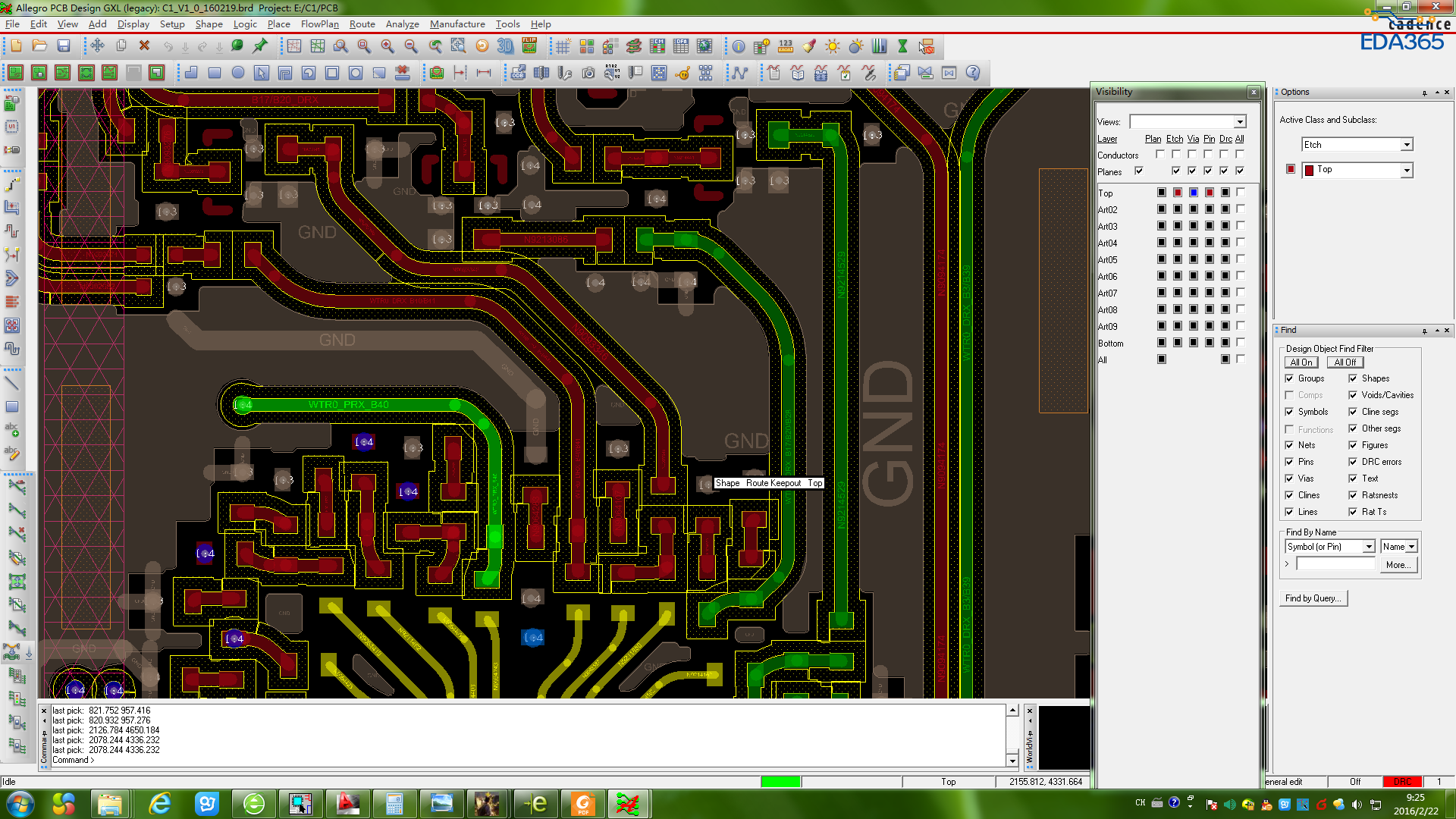The width and height of the screenshot is (1456, 819).
Task: Uncheck the Shapes find filter checkbox
Action: click(1353, 378)
